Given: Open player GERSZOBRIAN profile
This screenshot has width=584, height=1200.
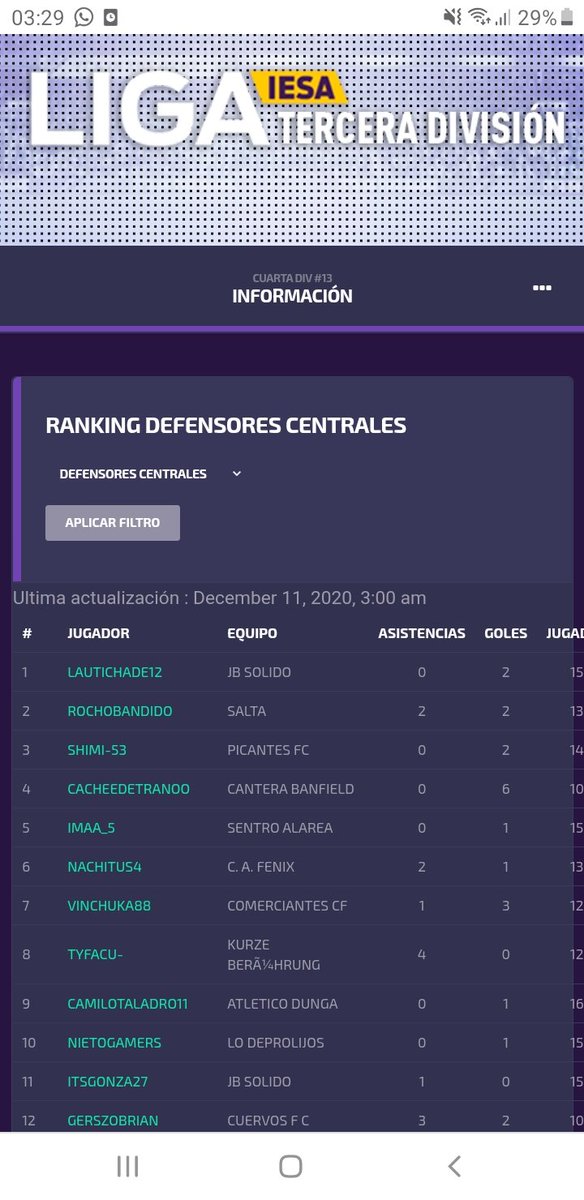Looking at the screenshot, I should [112, 1121].
